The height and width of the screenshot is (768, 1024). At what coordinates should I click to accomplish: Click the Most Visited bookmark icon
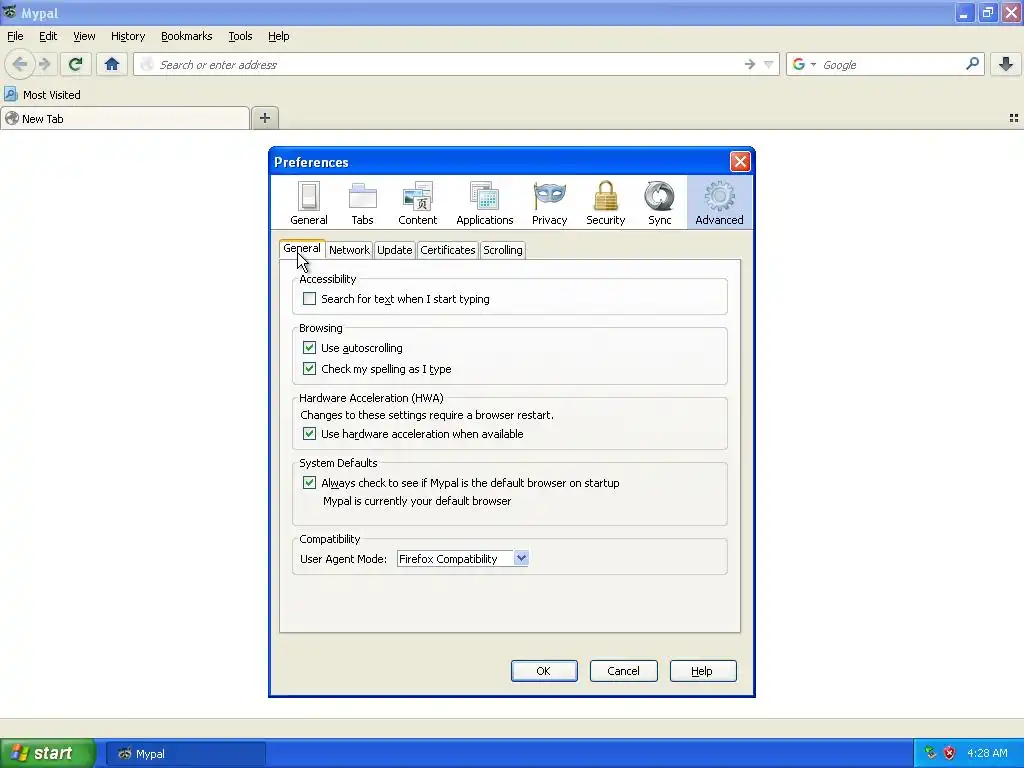click(x=10, y=95)
